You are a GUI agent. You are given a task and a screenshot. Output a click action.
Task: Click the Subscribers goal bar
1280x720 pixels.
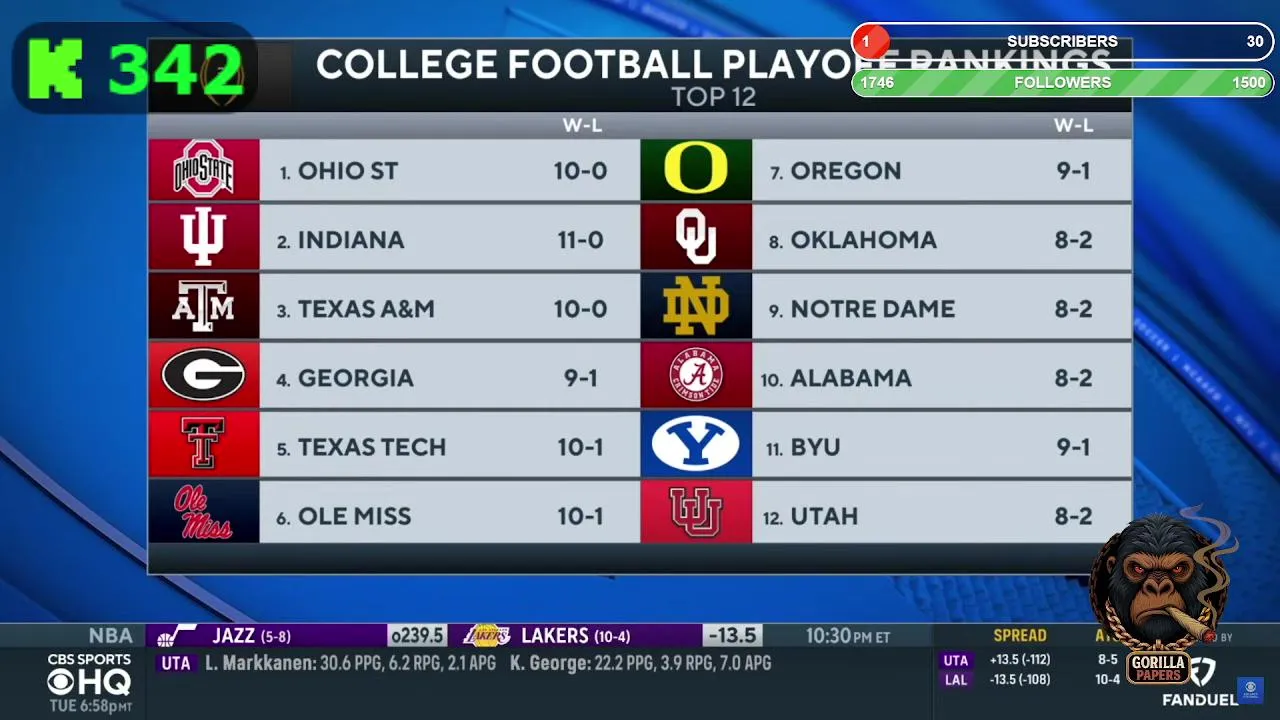click(1062, 42)
